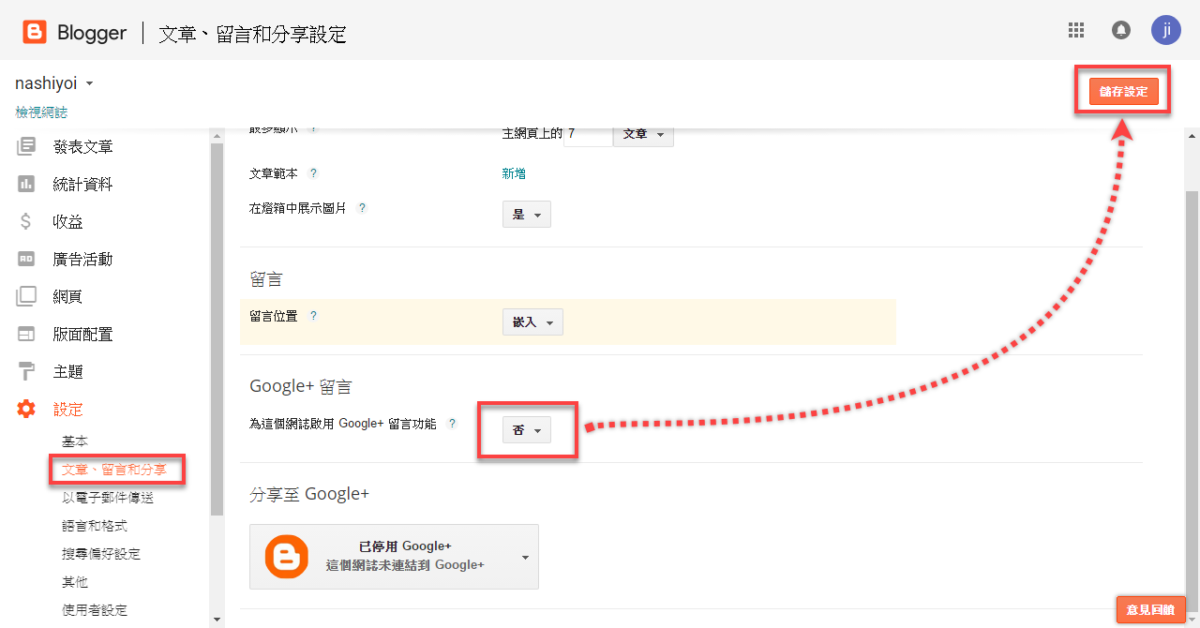Image resolution: width=1200 pixels, height=628 pixels.
Task: Open the account avatar menu
Action: 1166,30
